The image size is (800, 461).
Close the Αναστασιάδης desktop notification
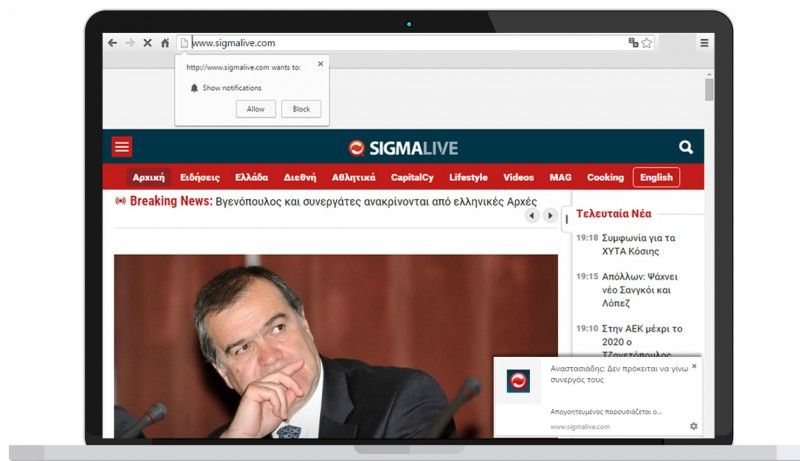click(694, 366)
